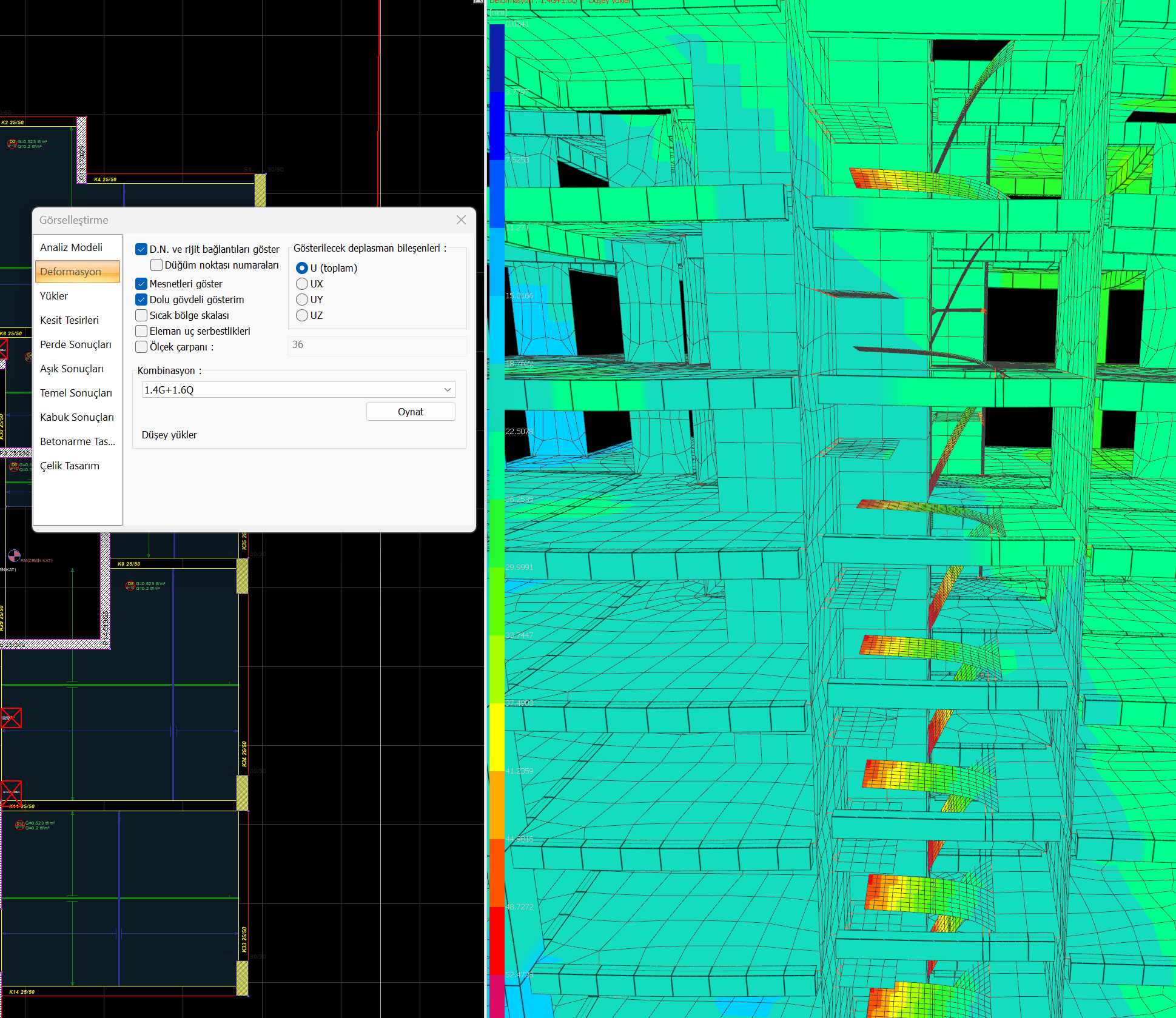Click the 52.4728 legend value
This screenshot has width=1176, height=1018.
point(520,974)
